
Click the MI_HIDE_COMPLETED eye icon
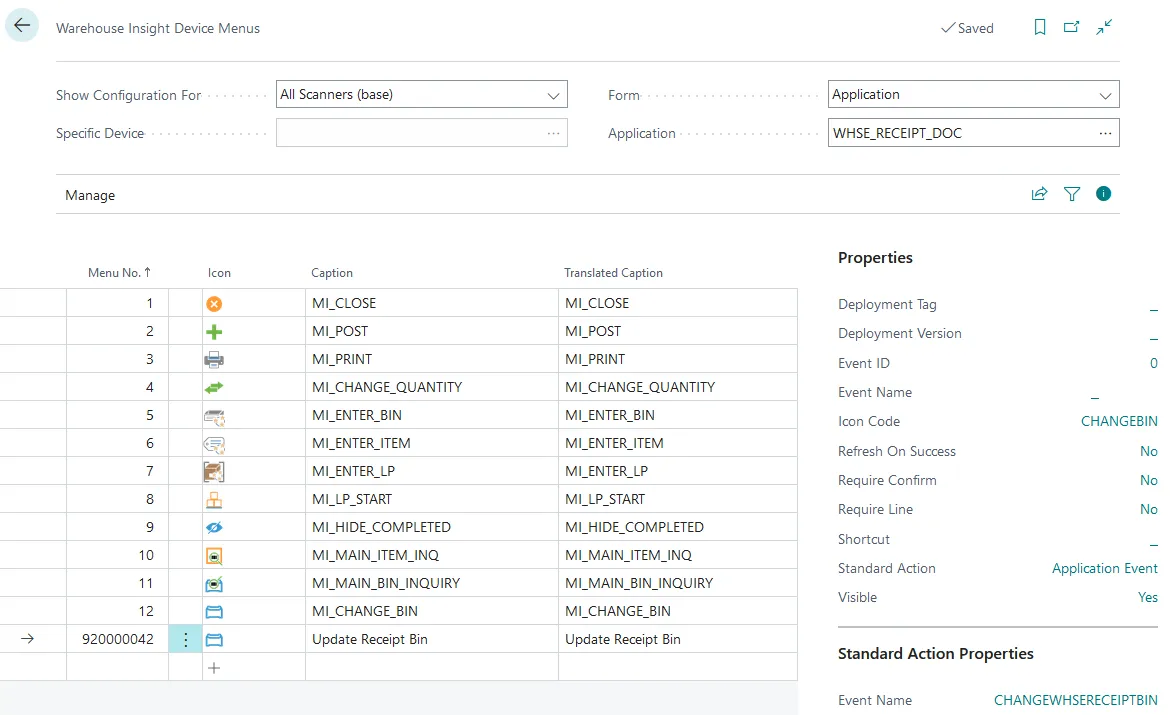tap(214, 527)
